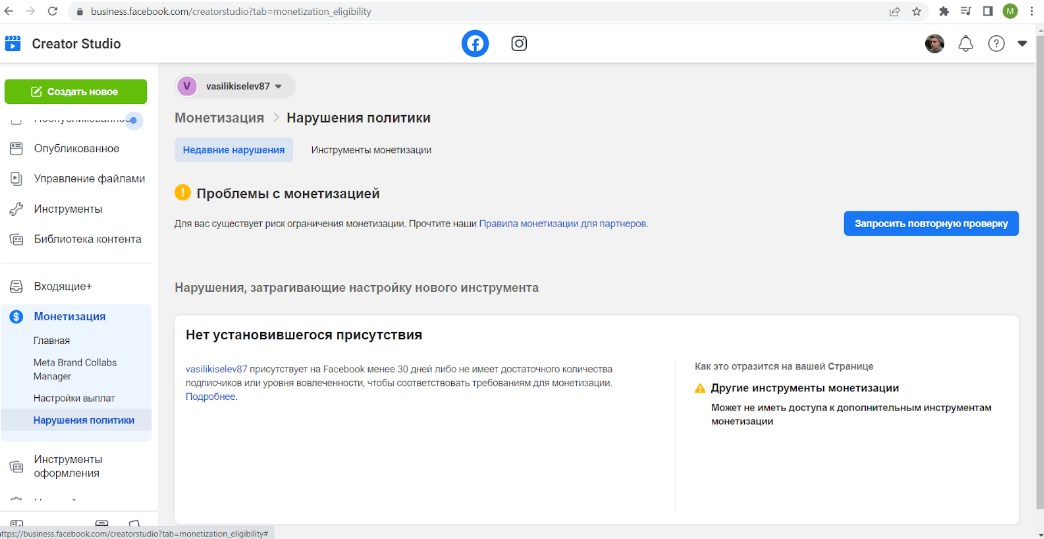Switch to Инструменты монетизации tab

coord(371,150)
